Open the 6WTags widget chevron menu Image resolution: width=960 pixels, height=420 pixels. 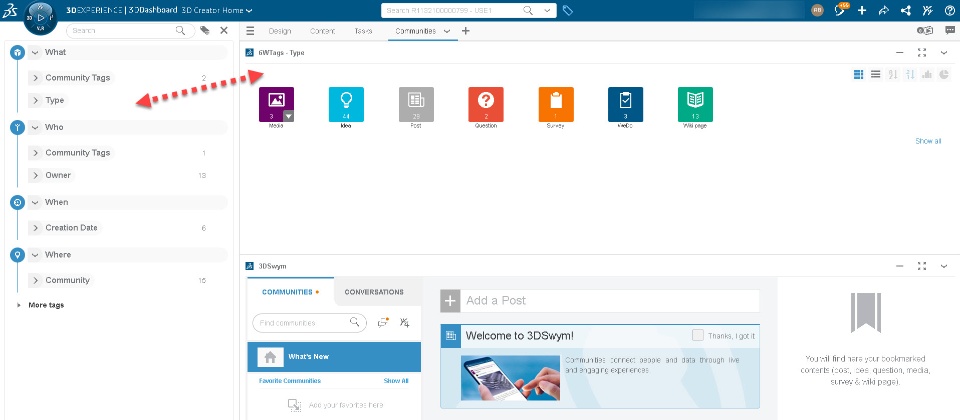[943, 53]
